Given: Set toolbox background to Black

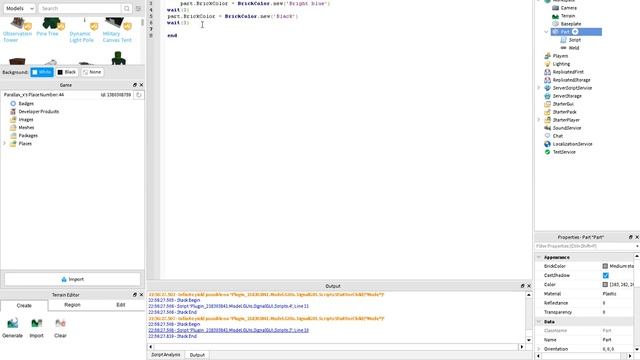Looking at the screenshot, I should [67, 72].
